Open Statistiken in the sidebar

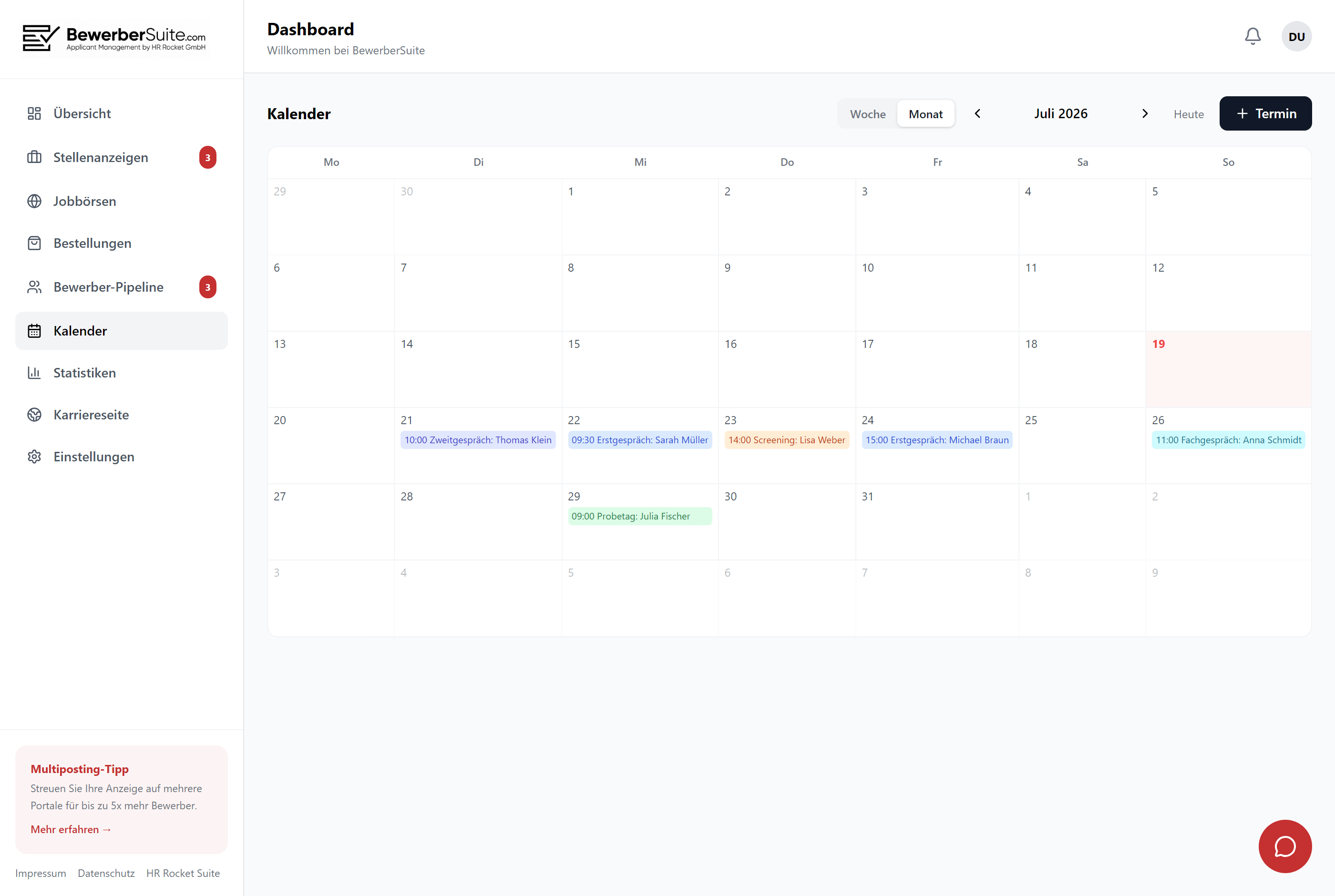[121, 373]
